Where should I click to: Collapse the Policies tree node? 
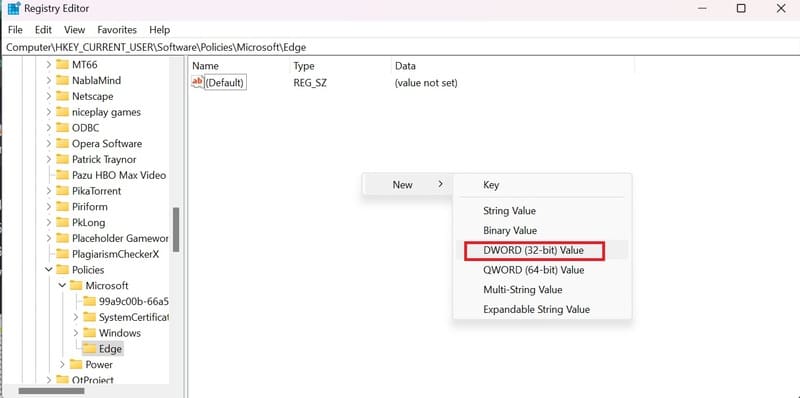click(48, 270)
